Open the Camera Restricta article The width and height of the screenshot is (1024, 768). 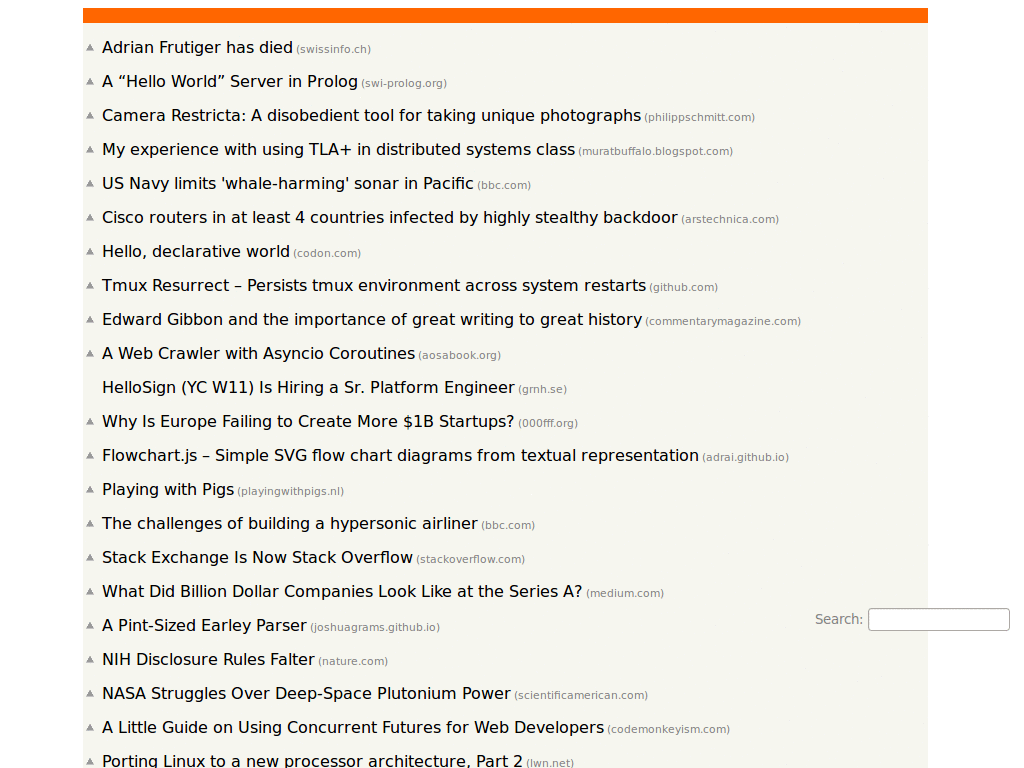click(372, 116)
